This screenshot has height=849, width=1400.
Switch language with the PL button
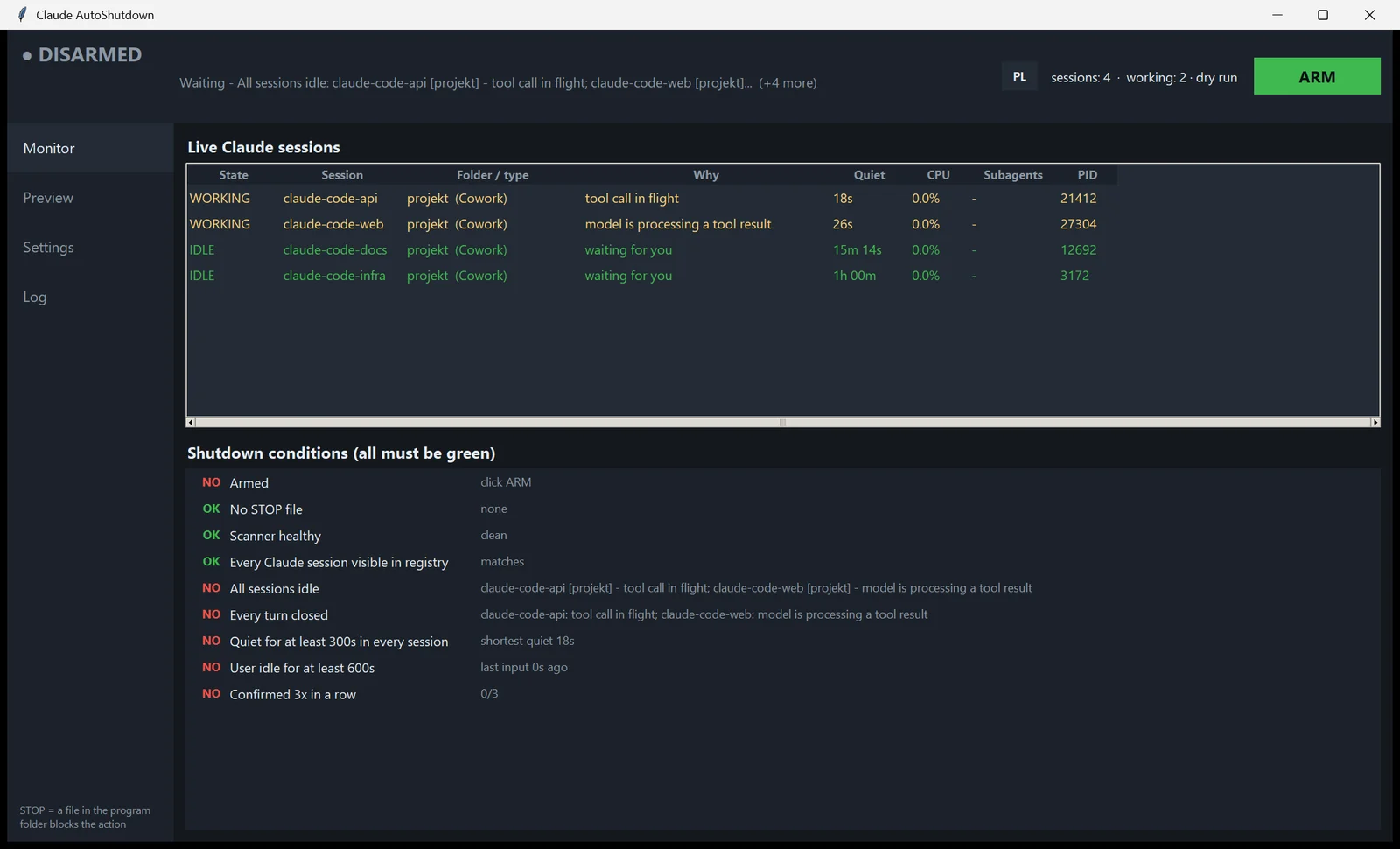tap(1019, 76)
